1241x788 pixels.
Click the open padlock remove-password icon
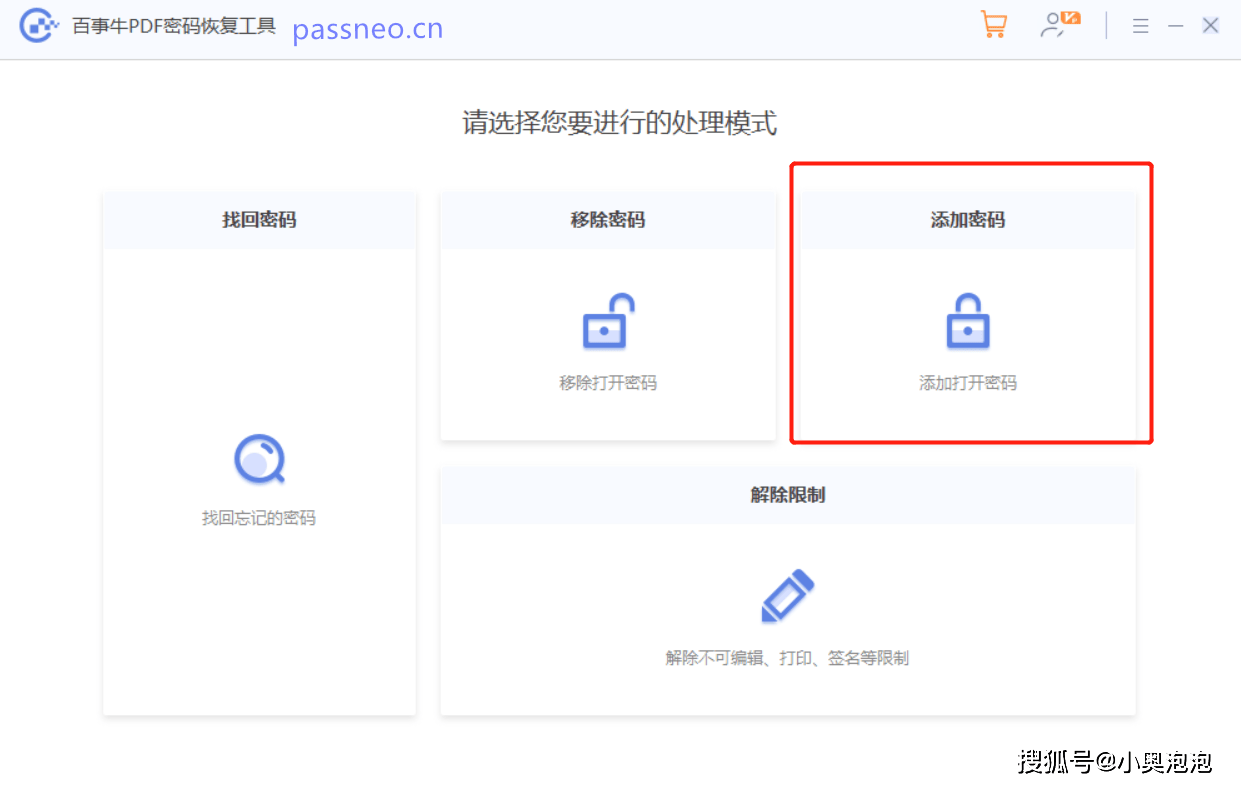[608, 321]
